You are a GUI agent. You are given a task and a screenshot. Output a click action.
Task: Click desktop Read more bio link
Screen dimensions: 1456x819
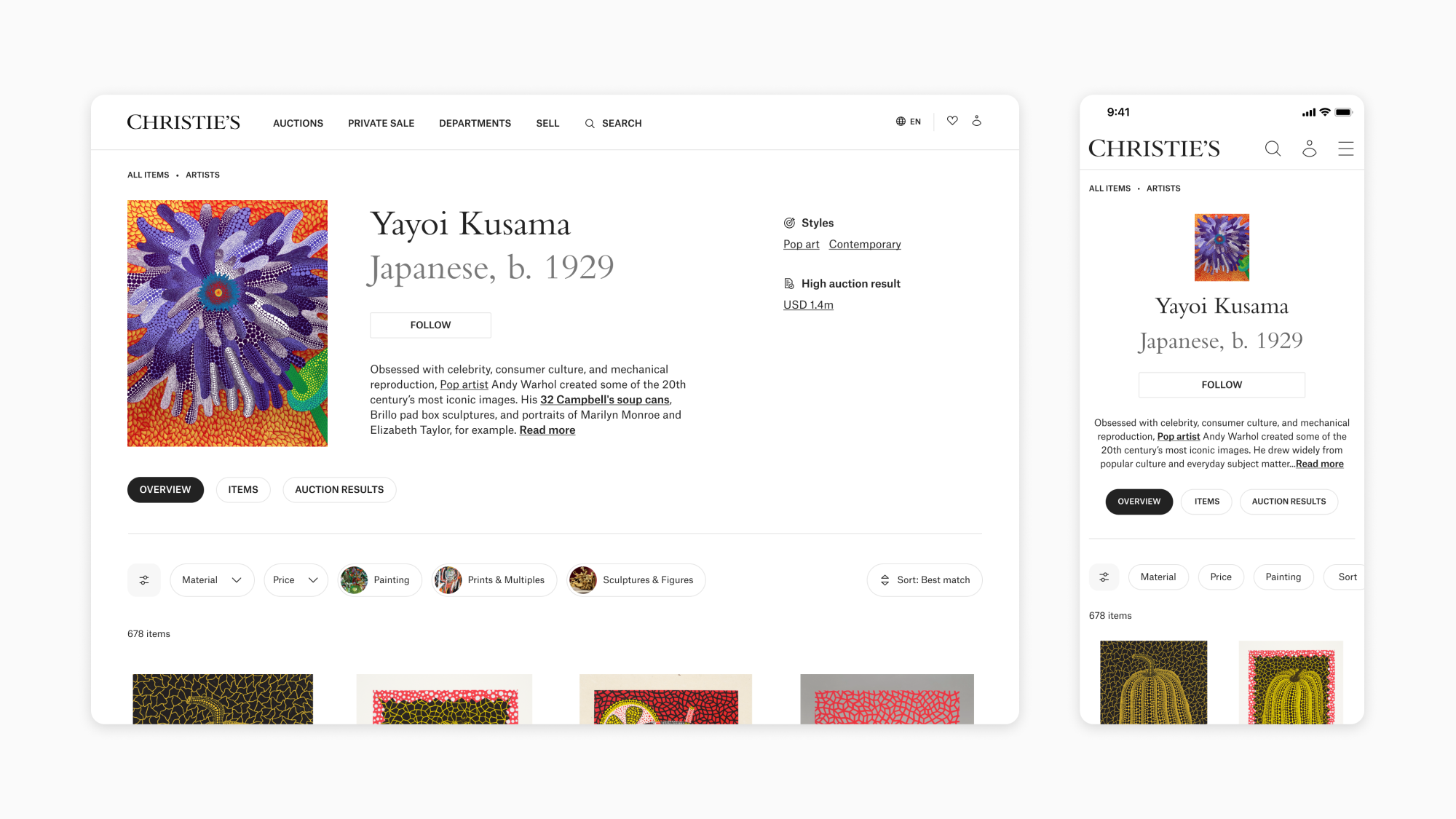tap(547, 430)
